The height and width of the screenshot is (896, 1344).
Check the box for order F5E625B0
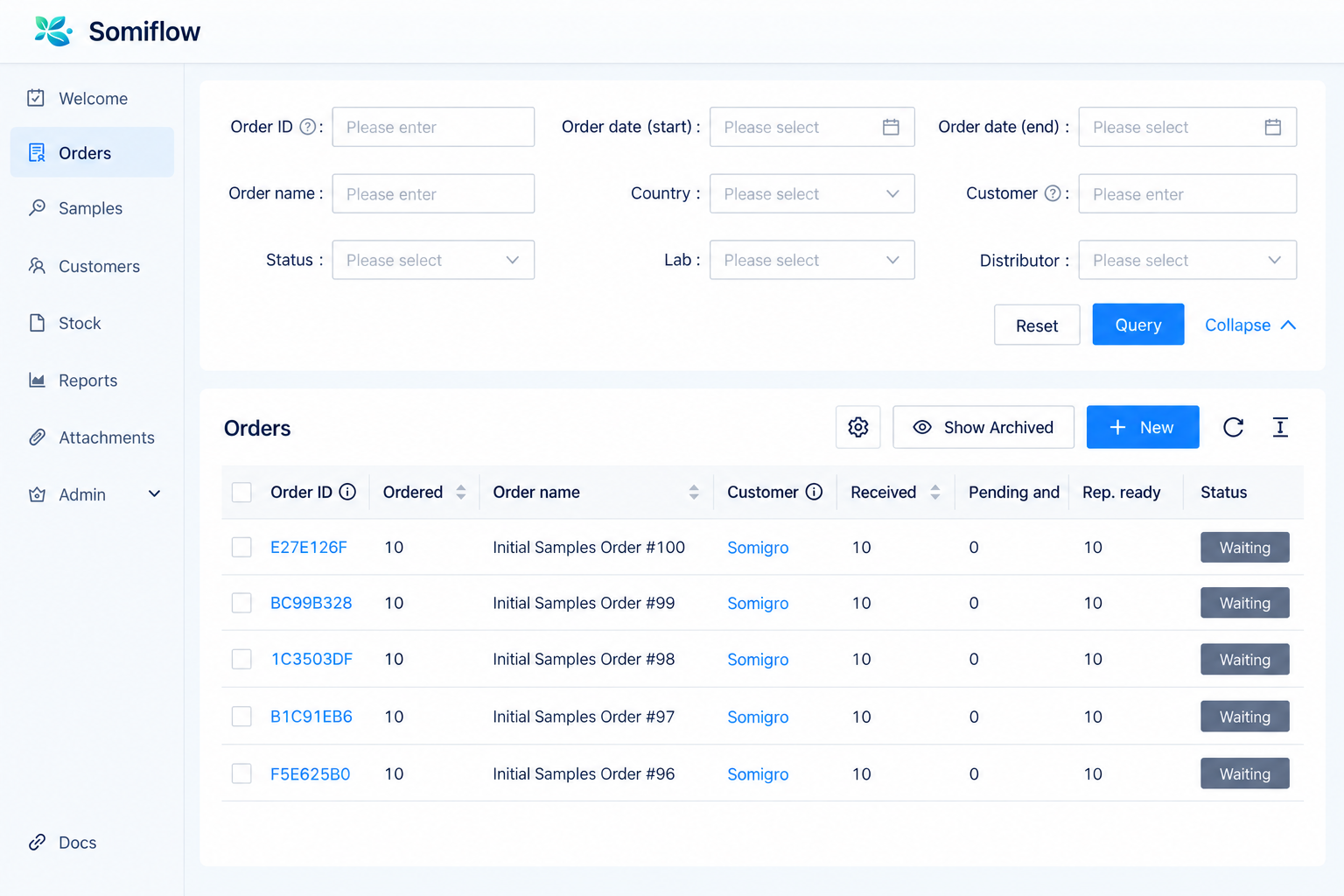[x=241, y=773]
